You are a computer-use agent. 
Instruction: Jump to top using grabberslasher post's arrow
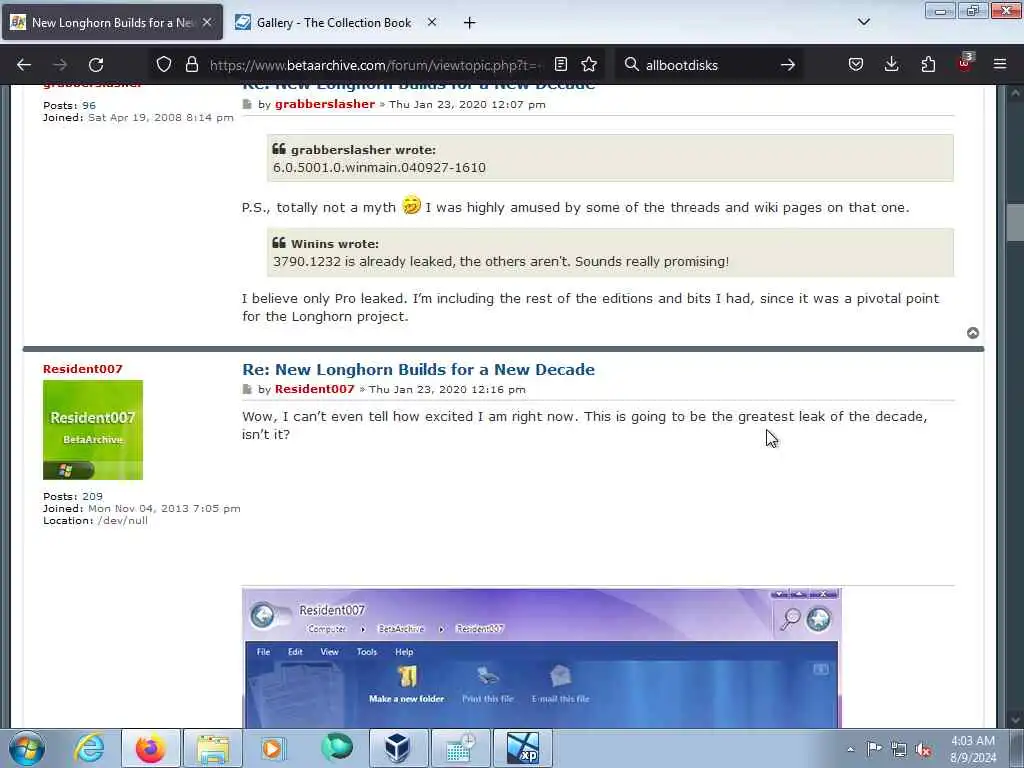point(972,333)
